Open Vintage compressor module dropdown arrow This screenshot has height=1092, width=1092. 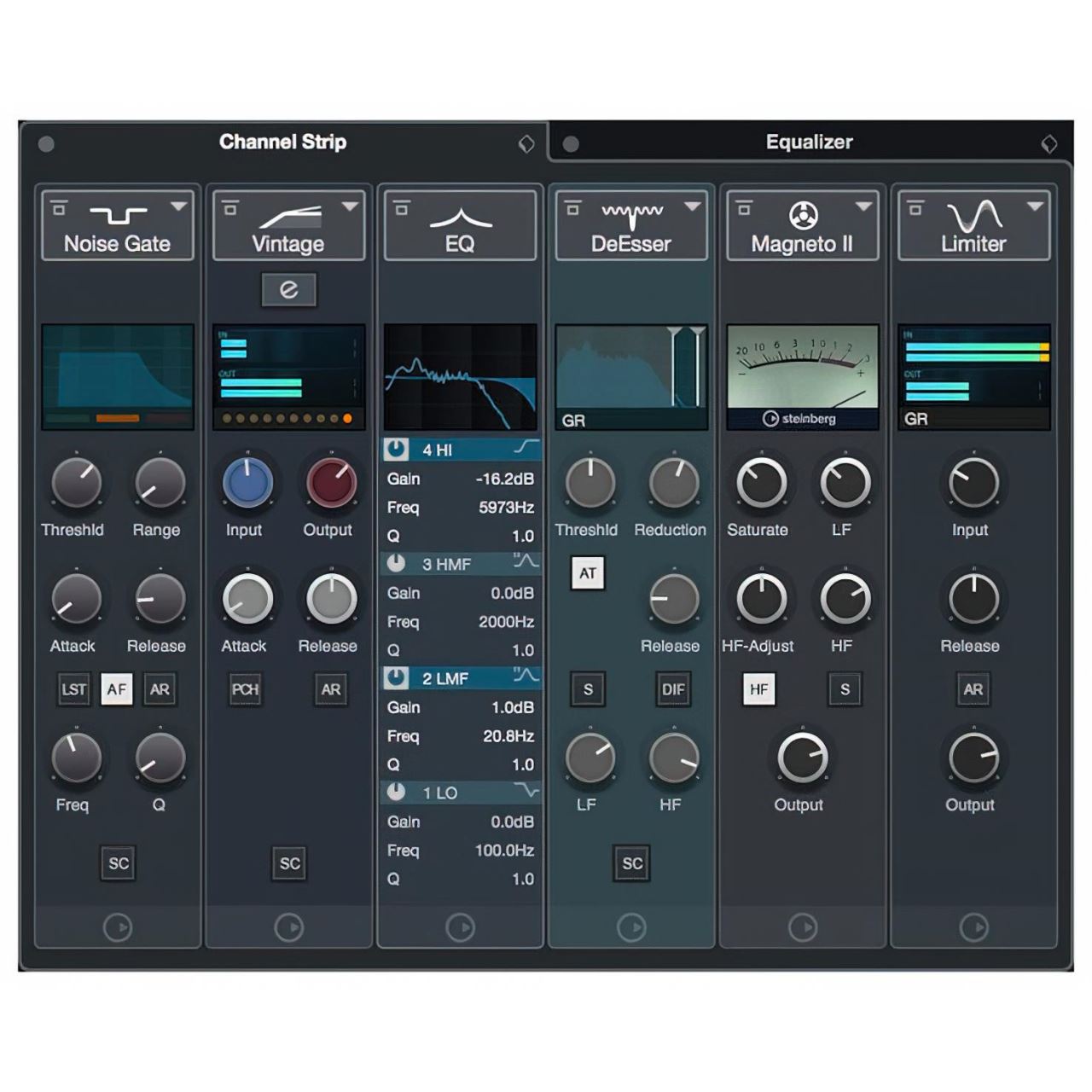click(350, 206)
